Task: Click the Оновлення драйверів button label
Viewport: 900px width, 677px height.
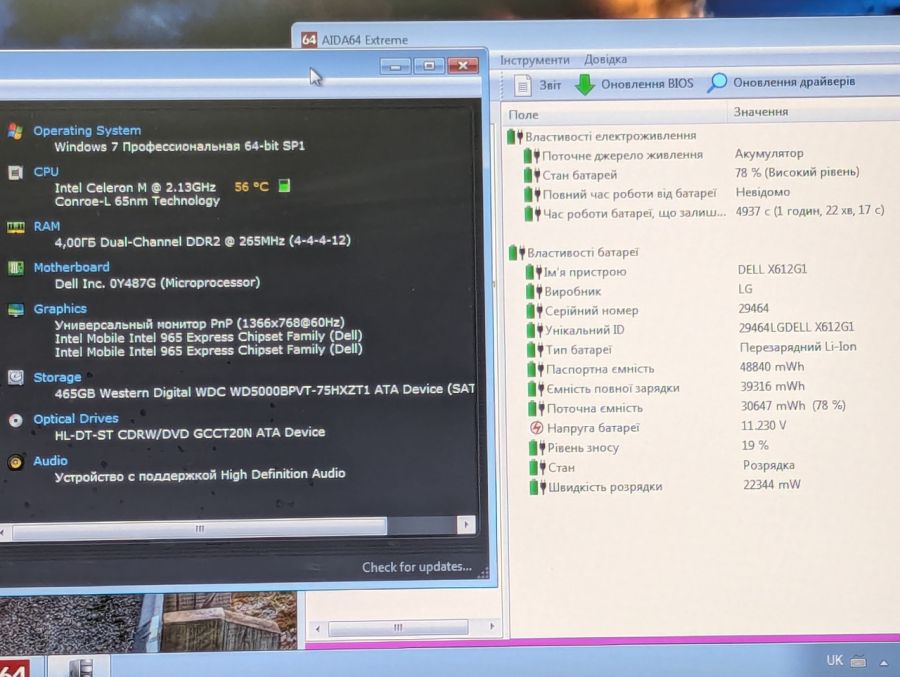Action: click(794, 82)
